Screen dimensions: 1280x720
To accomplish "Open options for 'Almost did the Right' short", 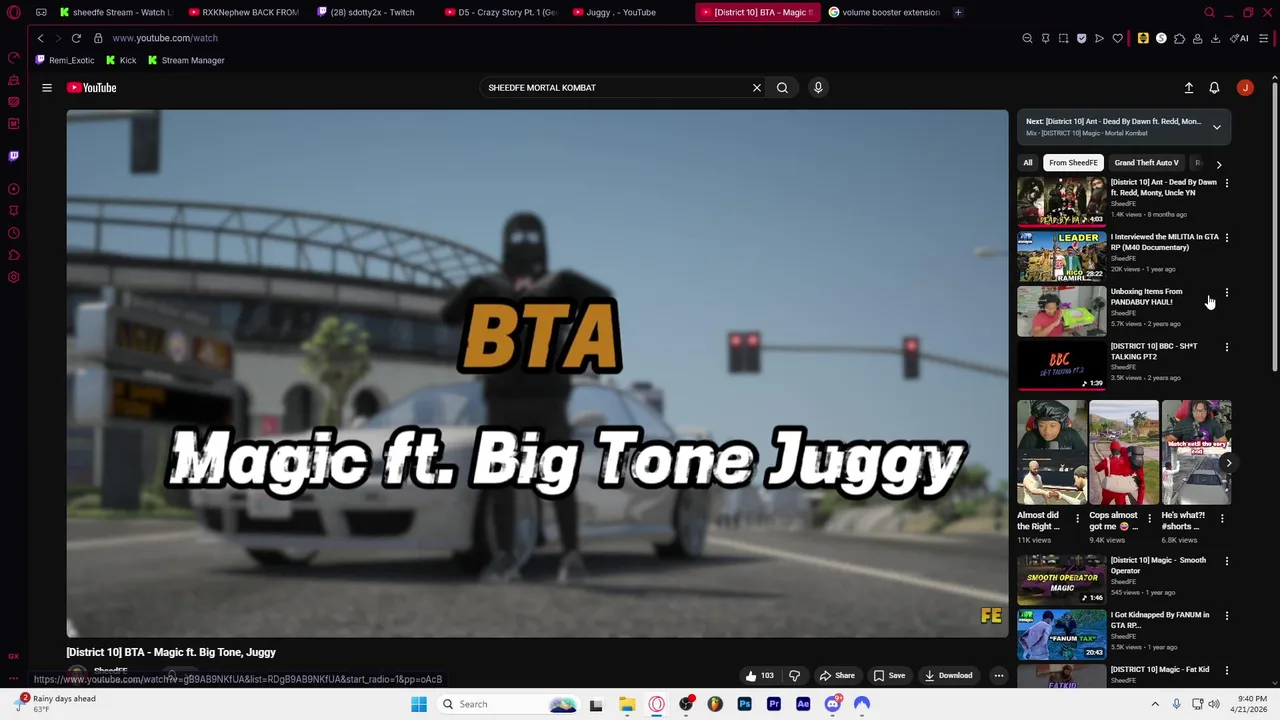I will coord(1077,518).
